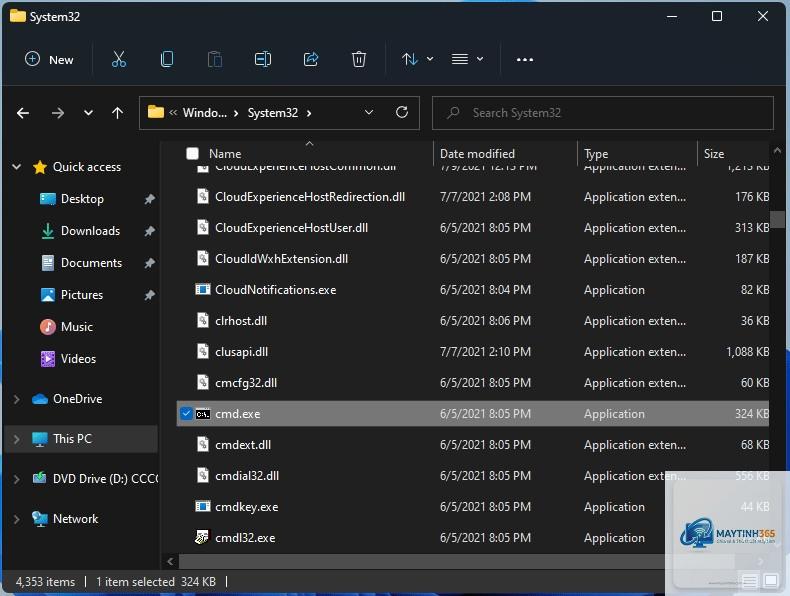
Task: Expand the chevron after System32 breadcrumb
Action: point(309,113)
